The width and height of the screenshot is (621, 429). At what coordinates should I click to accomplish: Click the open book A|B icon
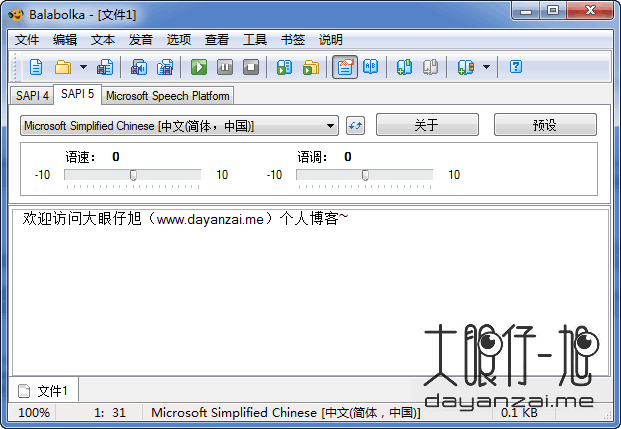(x=371, y=67)
